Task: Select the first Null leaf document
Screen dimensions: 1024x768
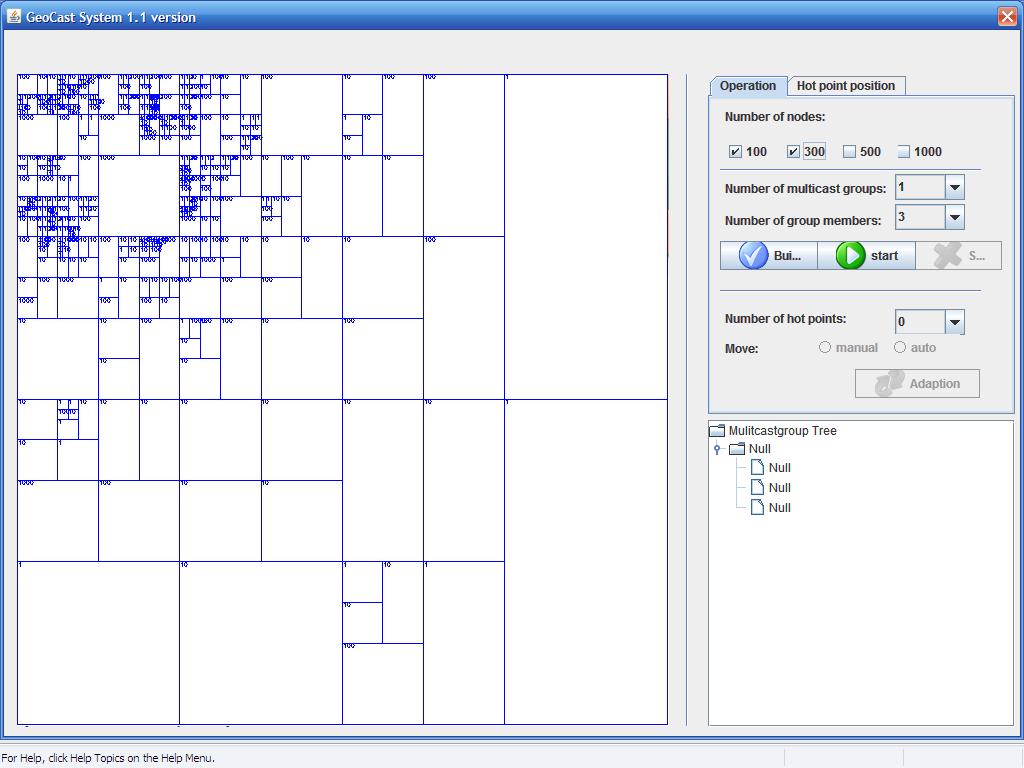Action: 778,468
